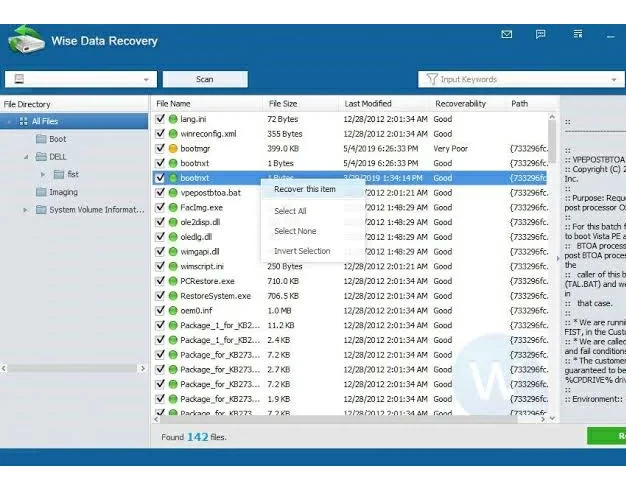Uncheck the oem0.inf checkbox
Screen dimensions: 626x490
160,310
